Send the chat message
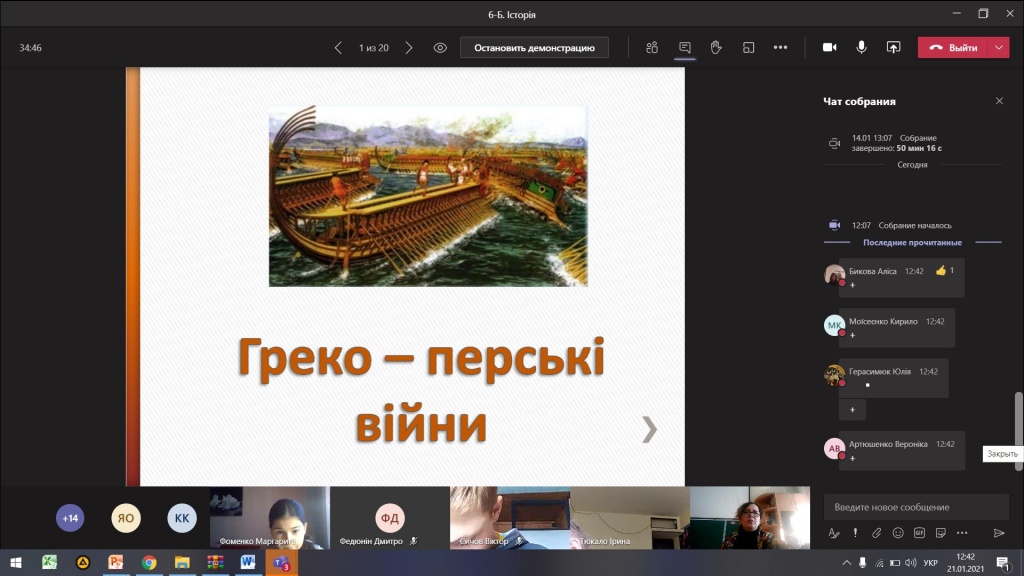 point(999,533)
